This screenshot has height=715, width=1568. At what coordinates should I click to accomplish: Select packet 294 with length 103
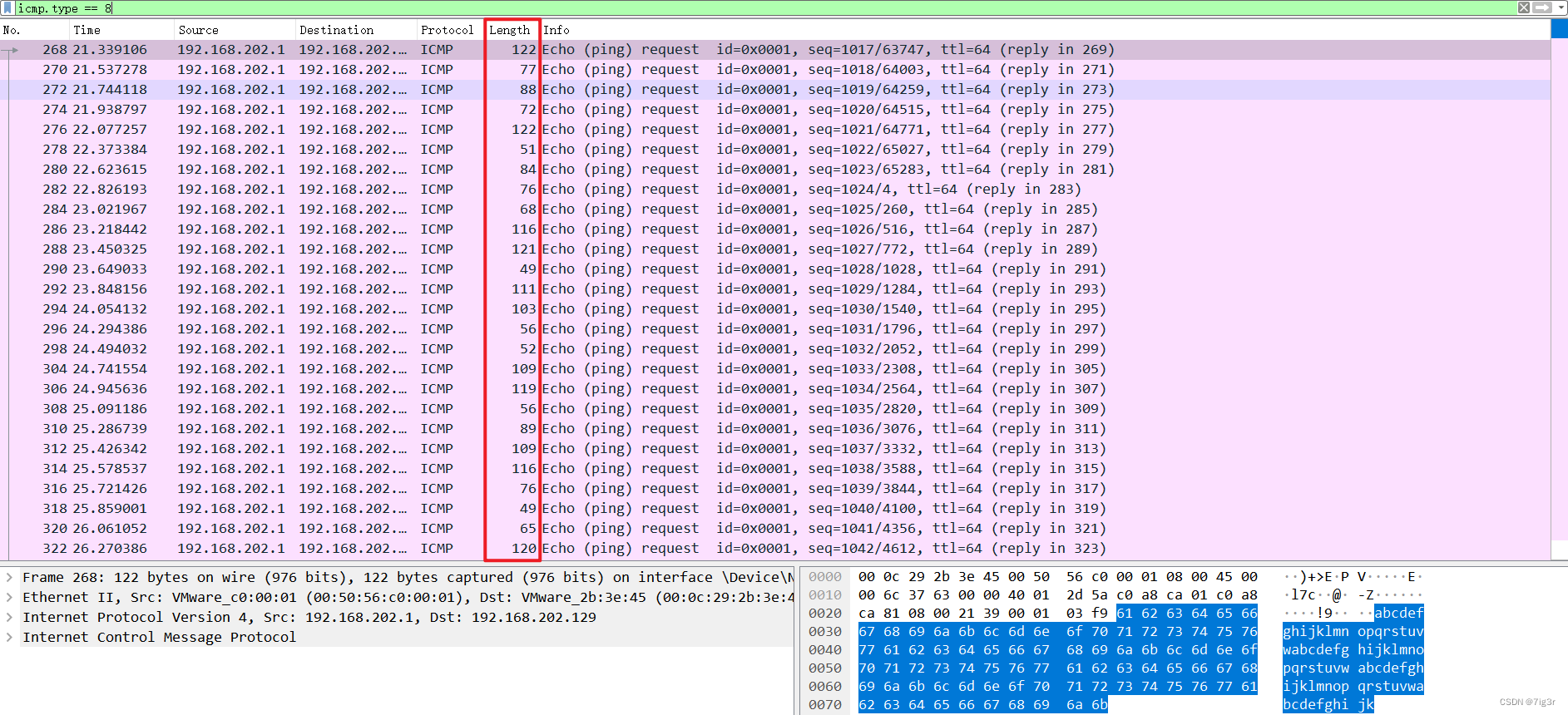point(775,309)
